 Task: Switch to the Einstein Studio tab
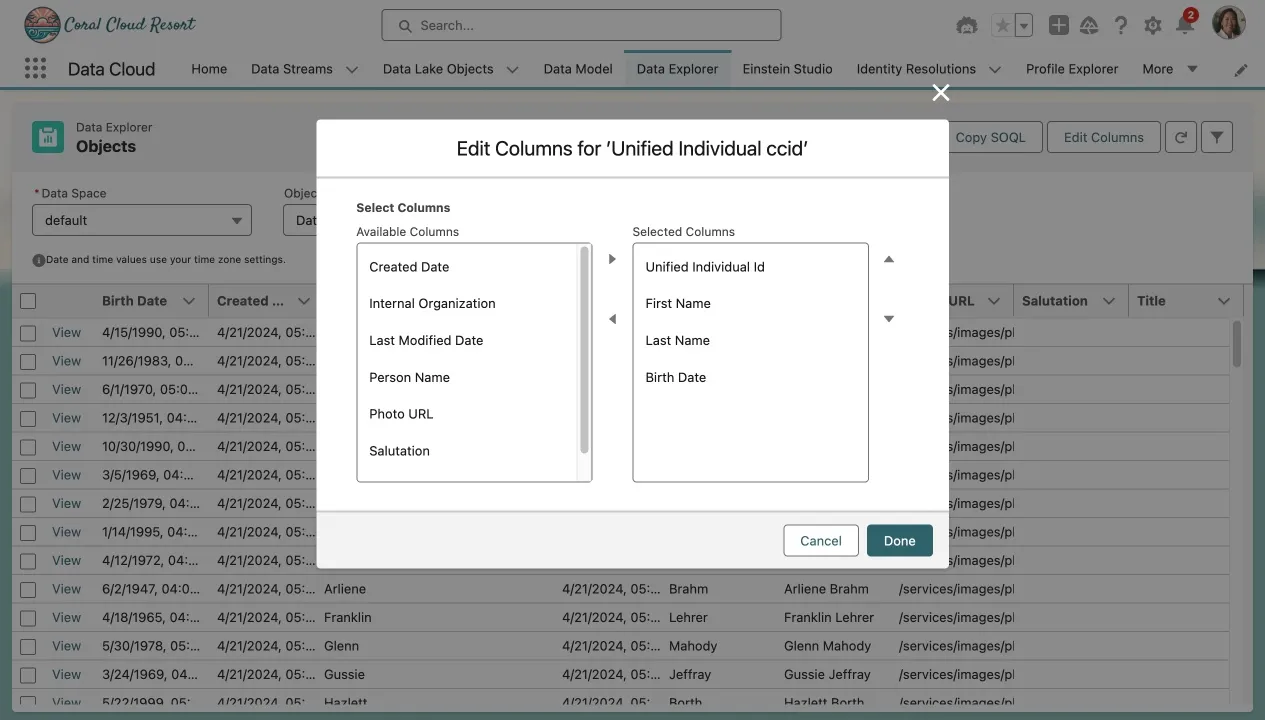(x=787, y=69)
